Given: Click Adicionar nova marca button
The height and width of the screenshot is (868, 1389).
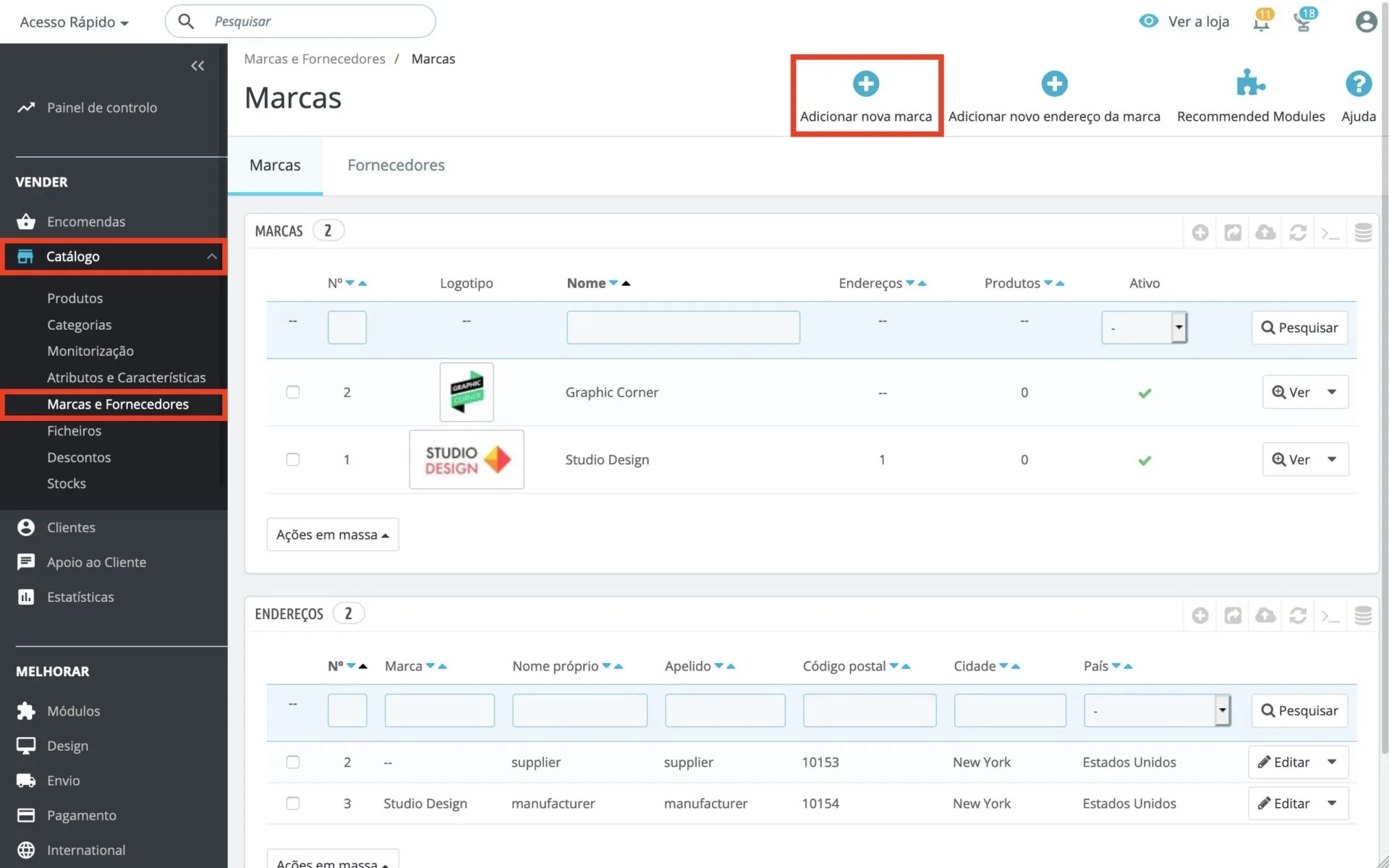Looking at the screenshot, I should [866, 95].
